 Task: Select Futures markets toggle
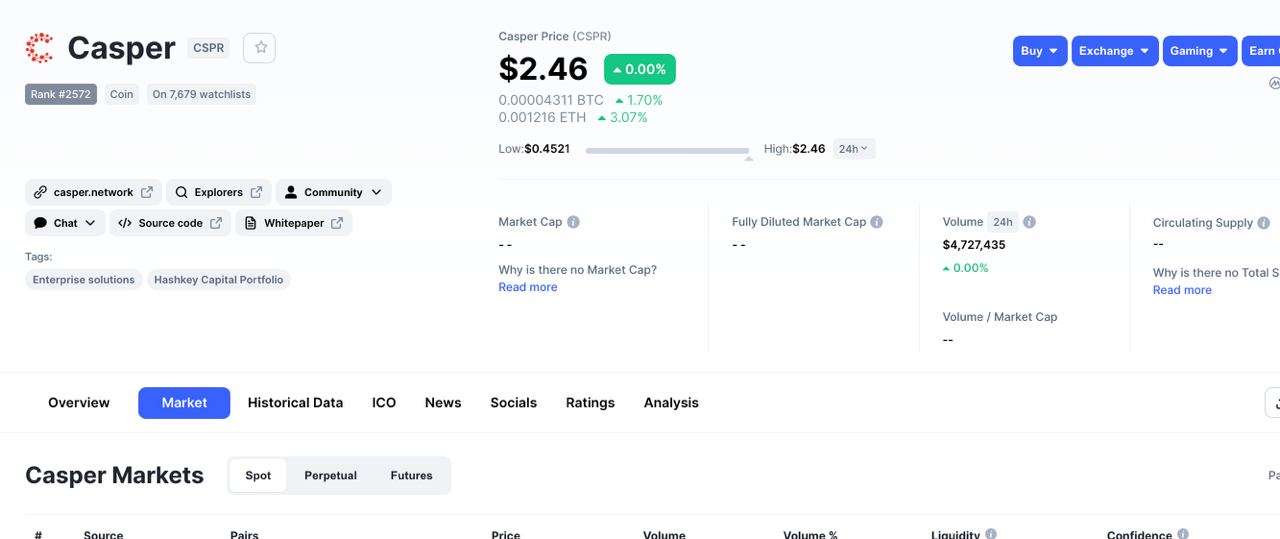411,476
